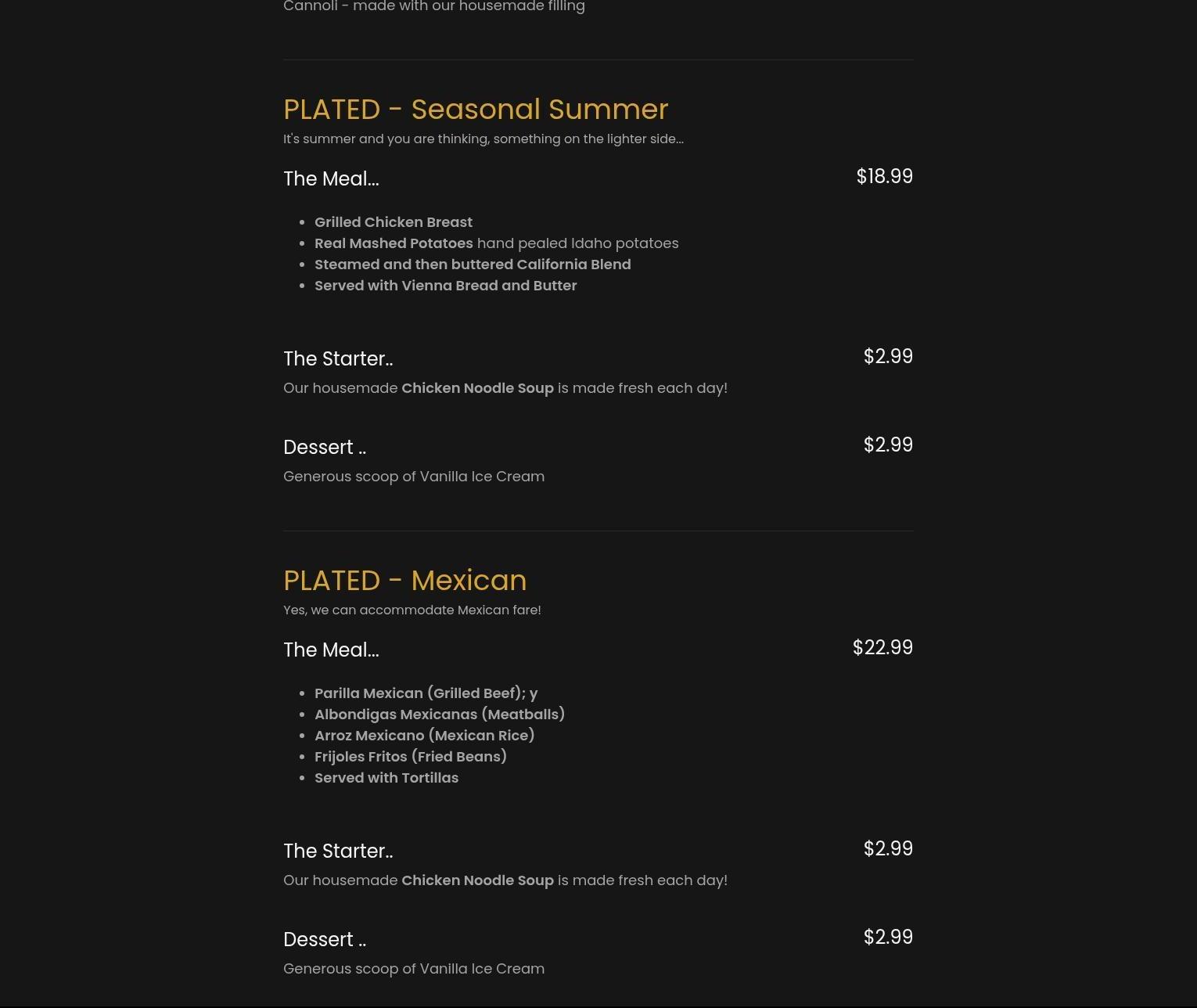The width and height of the screenshot is (1197, 1008).
Task: Click the Seasonal Summer starter $2.99 price
Action: click(x=888, y=357)
